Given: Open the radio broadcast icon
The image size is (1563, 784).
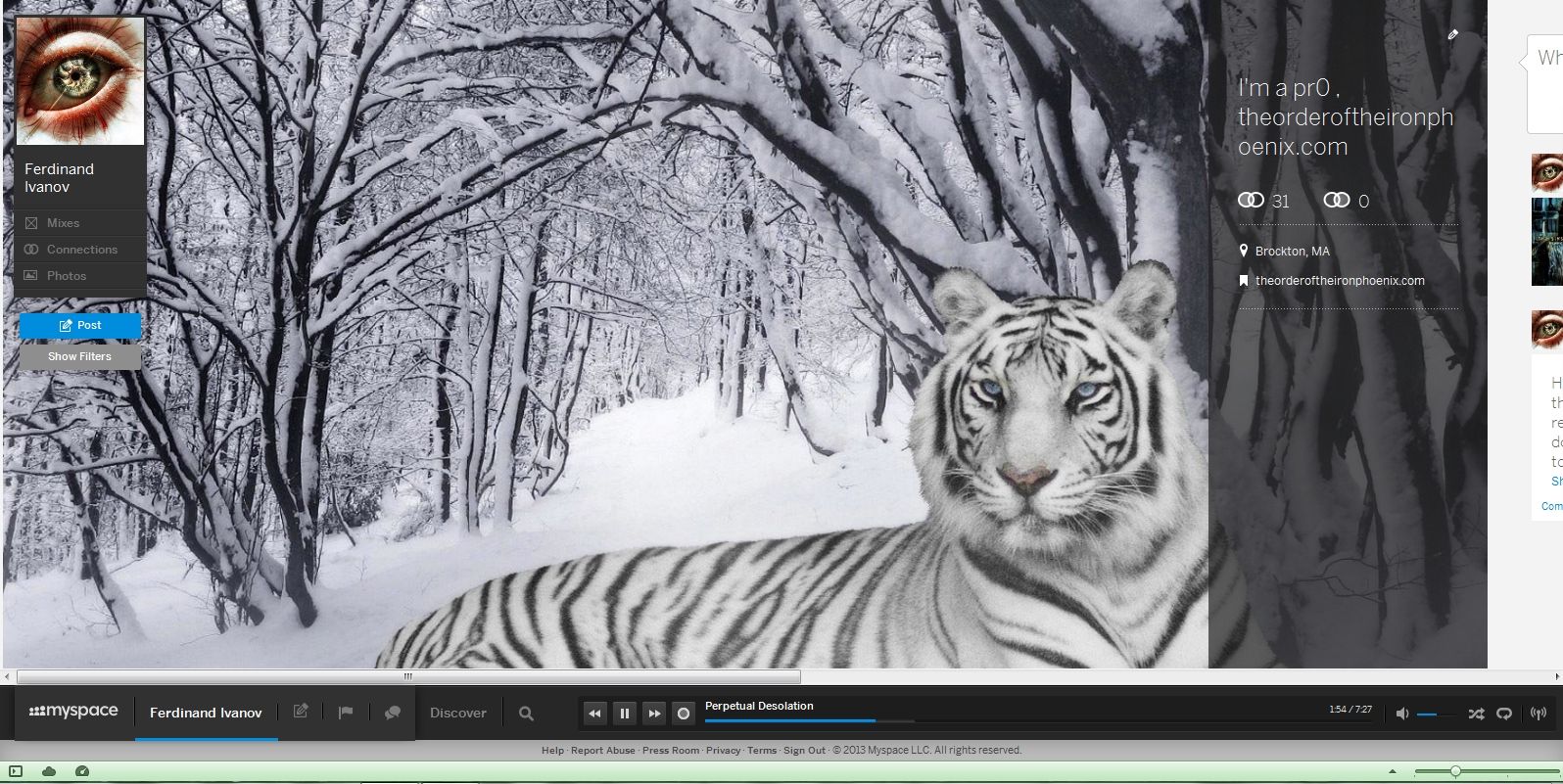Looking at the screenshot, I should [1539, 714].
